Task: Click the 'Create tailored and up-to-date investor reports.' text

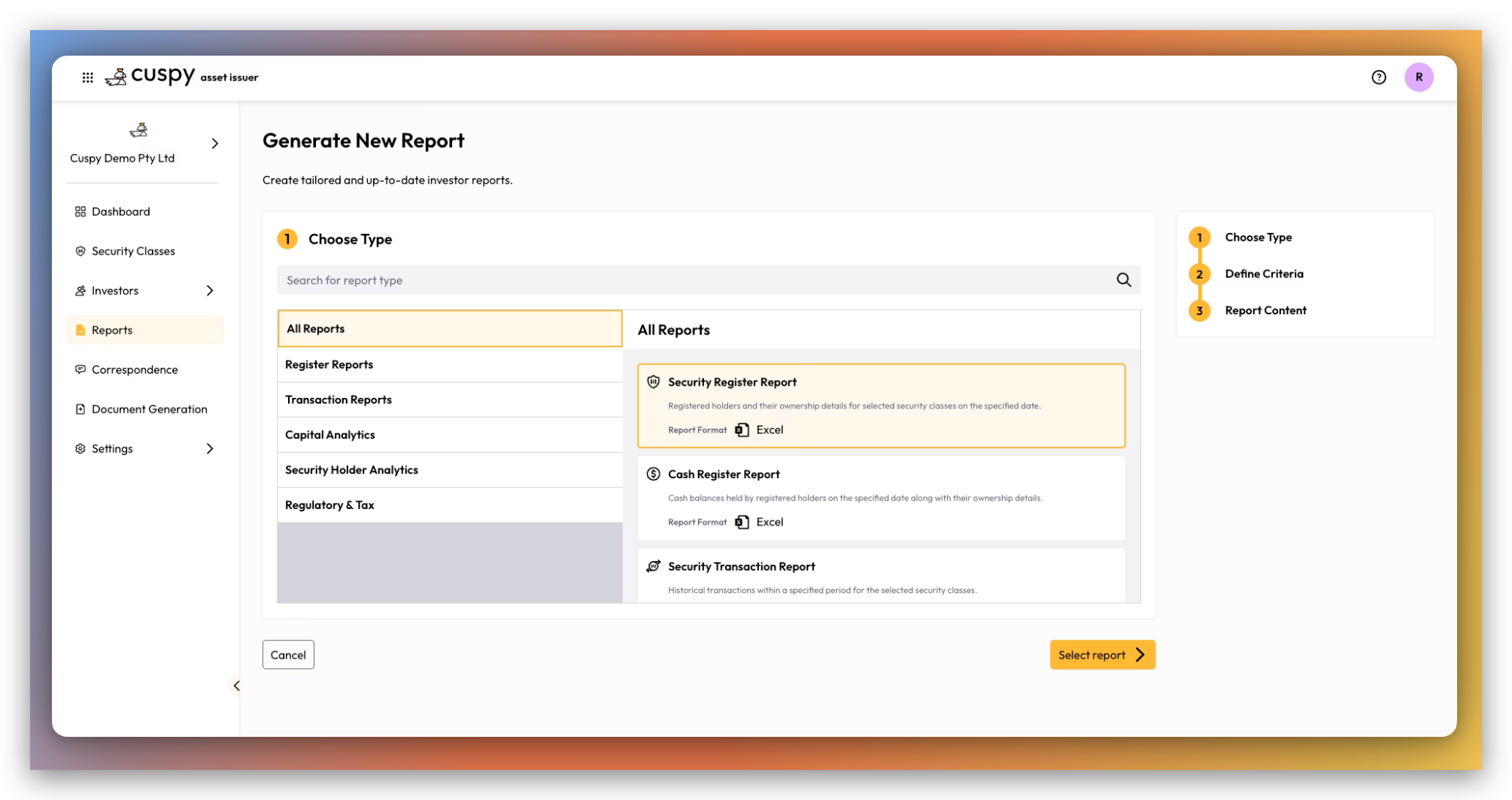Action: pos(387,180)
